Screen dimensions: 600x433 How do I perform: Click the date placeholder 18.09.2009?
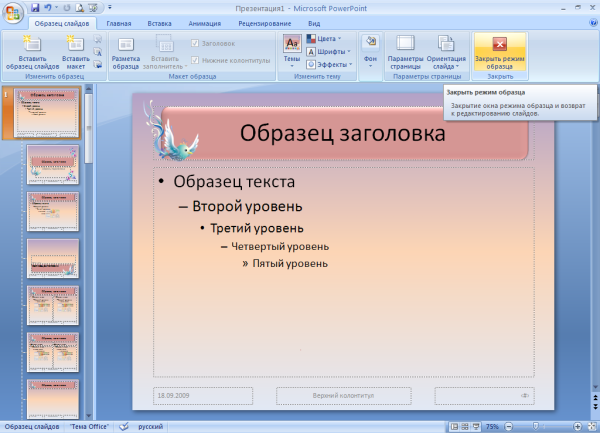click(x=203, y=396)
